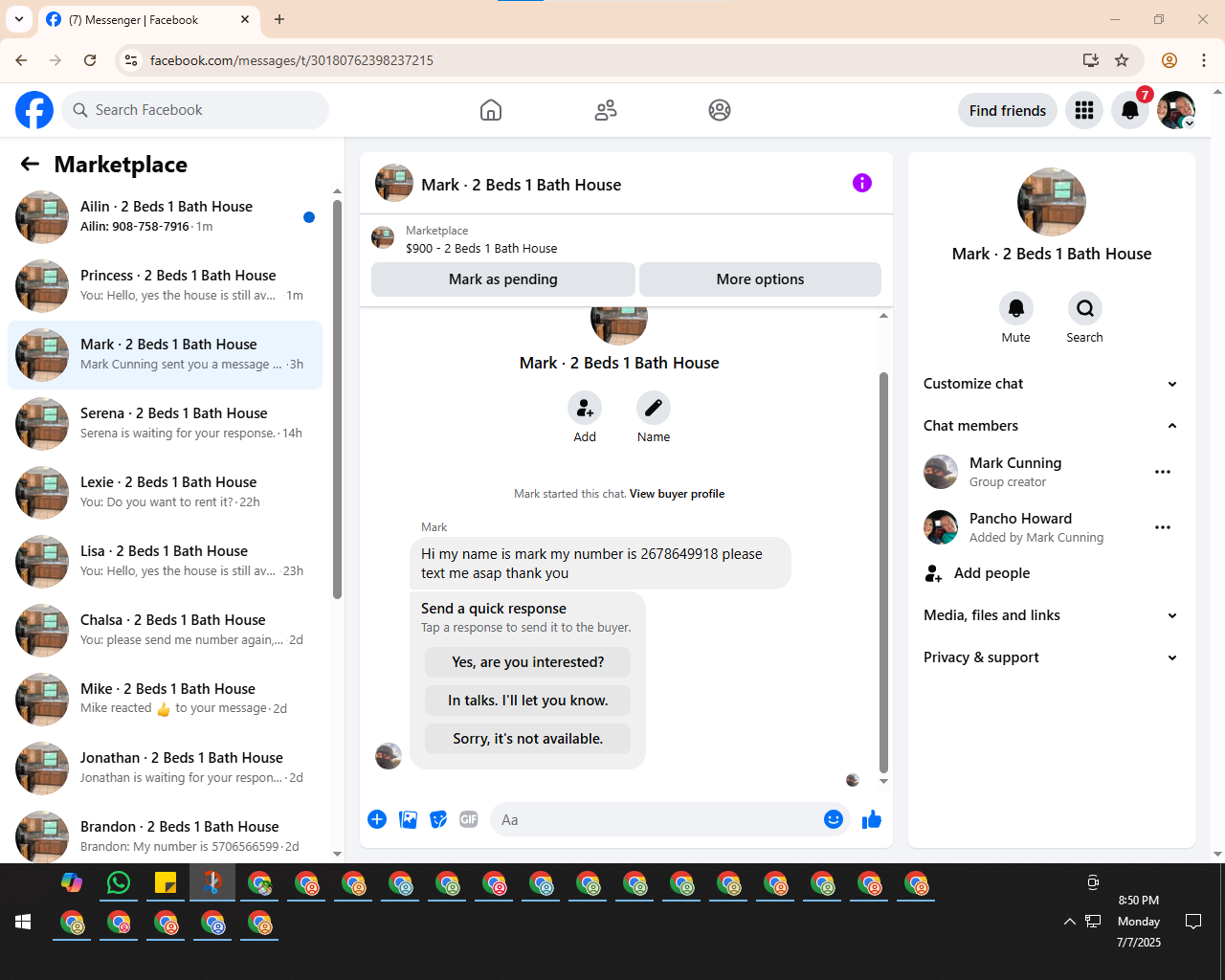Click the Search Facebook field
The height and width of the screenshot is (980, 1225).
pos(195,110)
